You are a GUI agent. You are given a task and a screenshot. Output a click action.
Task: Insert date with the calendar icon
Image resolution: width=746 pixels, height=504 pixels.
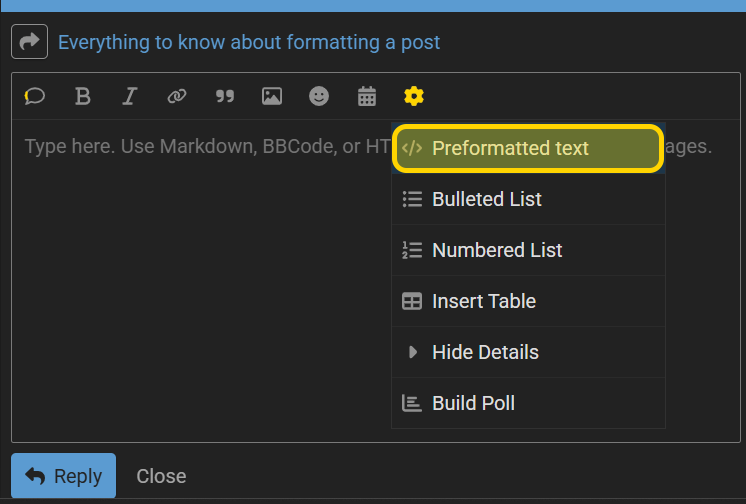click(x=367, y=97)
